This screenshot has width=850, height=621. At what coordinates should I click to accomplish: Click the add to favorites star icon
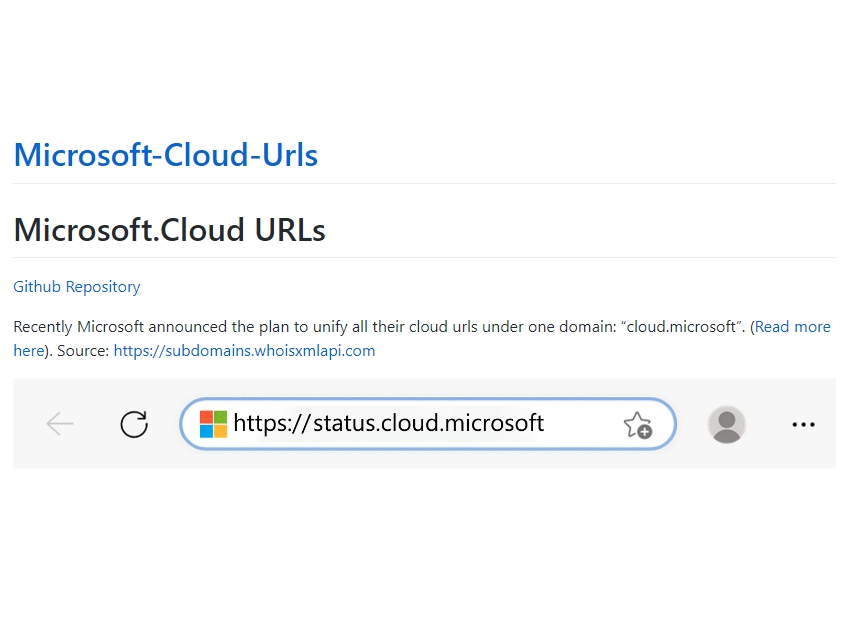(x=638, y=425)
